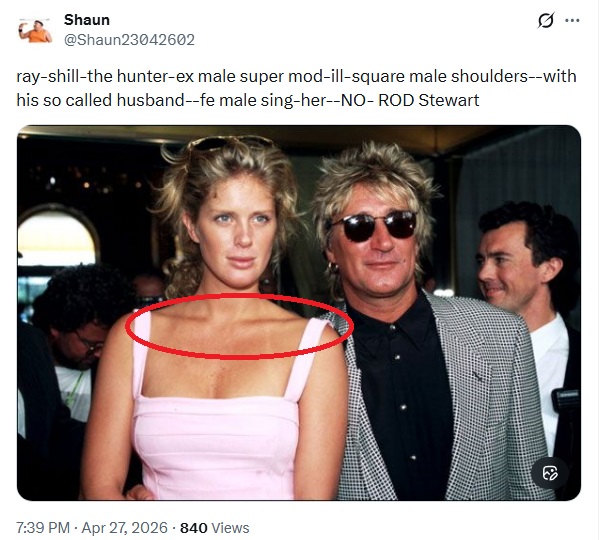
Task: Click the Grok explain-post icon
Action: point(546,21)
